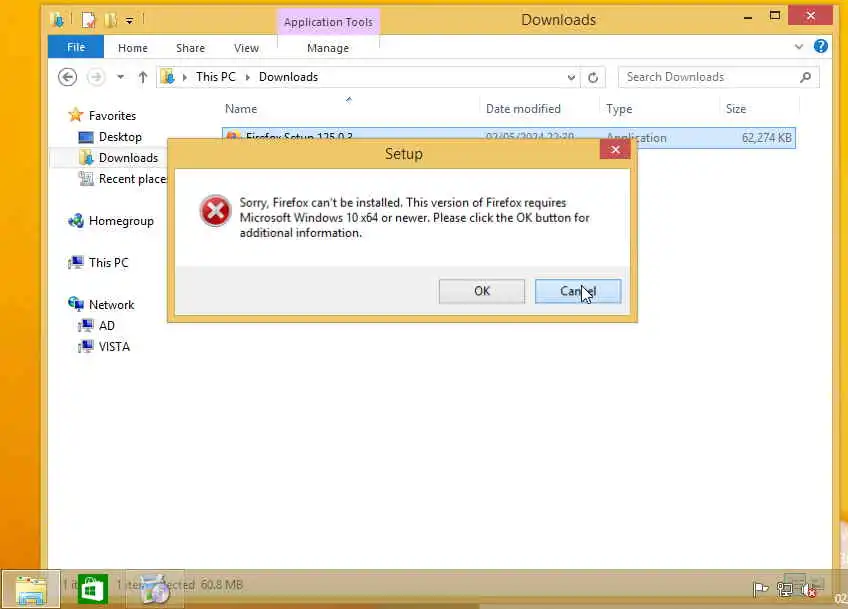Click the Favorites star icon
Viewport: 848px width, 609px height.
(x=75, y=115)
